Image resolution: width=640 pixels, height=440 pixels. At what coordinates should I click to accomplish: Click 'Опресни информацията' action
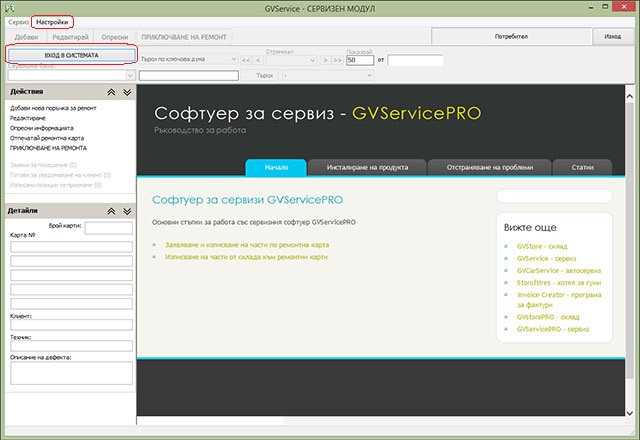(42, 128)
